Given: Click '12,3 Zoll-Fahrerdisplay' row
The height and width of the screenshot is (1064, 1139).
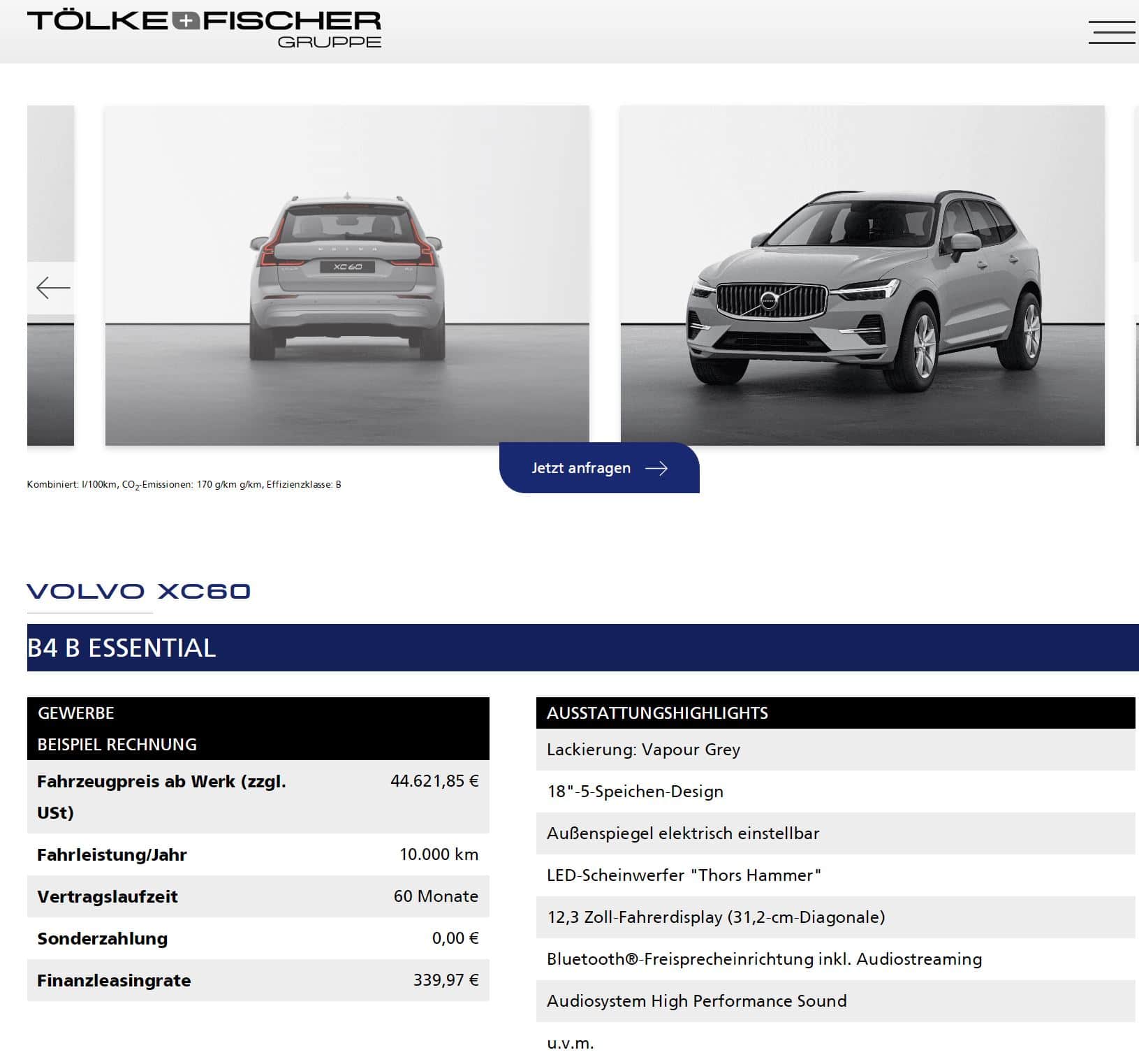Looking at the screenshot, I should [835, 917].
